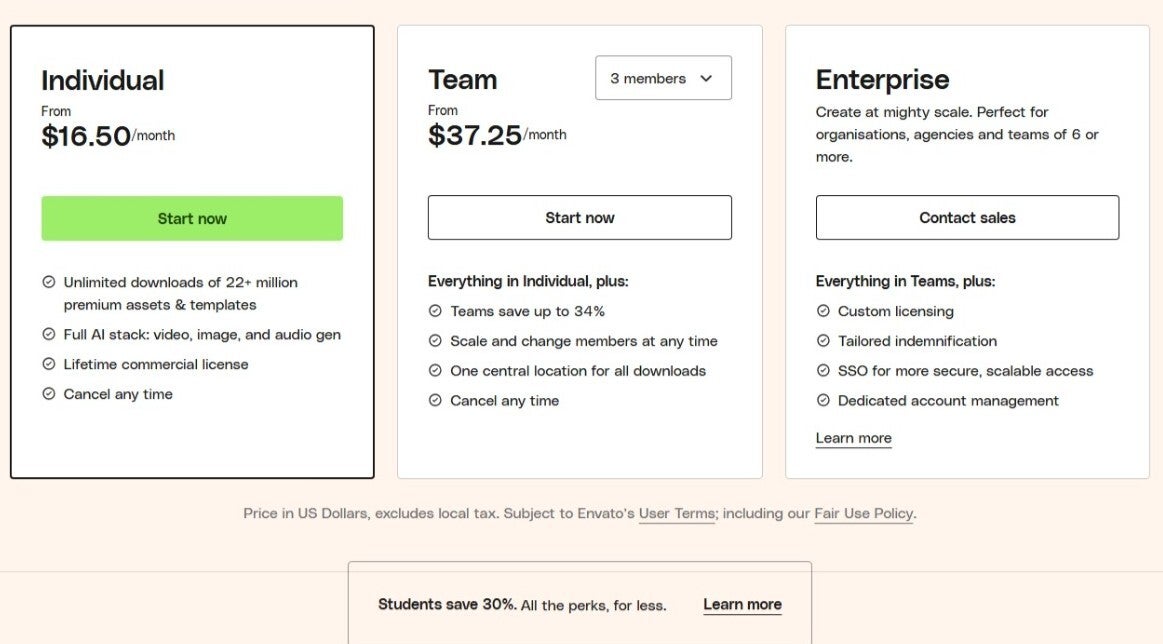Click checkmark icon beside Custom licensing
The image size is (1163, 644).
click(x=823, y=311)
